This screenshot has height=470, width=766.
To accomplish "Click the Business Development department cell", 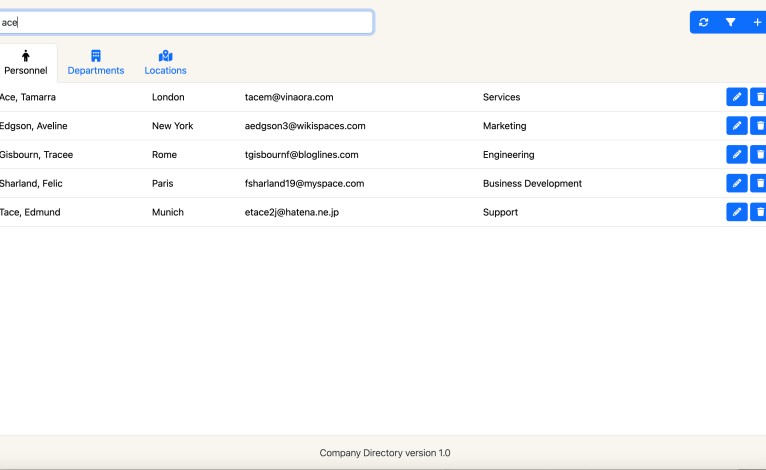I will pyautogui.click(x=532, y=184).
